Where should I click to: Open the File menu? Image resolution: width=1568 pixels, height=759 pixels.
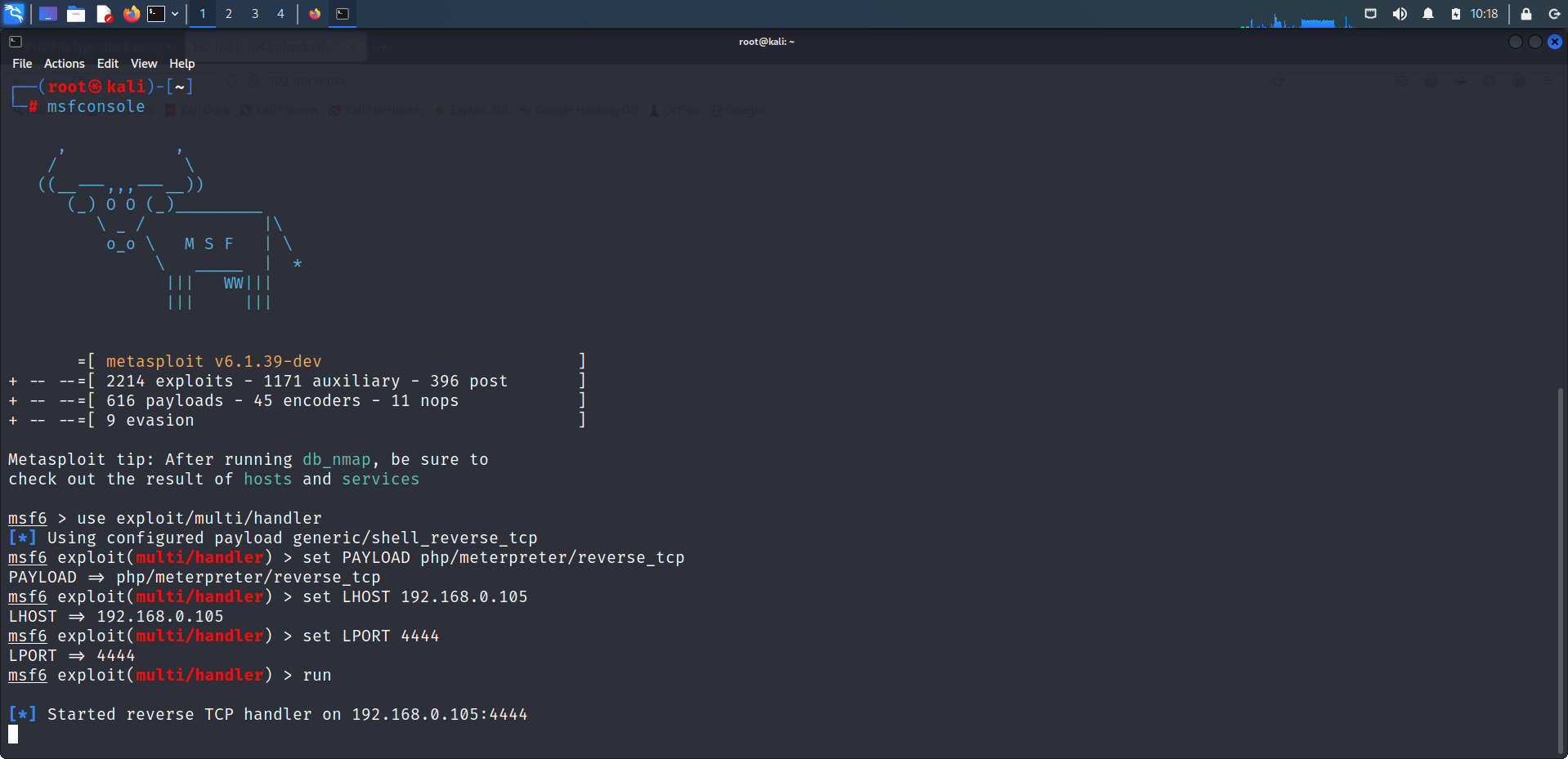(22, 64)
